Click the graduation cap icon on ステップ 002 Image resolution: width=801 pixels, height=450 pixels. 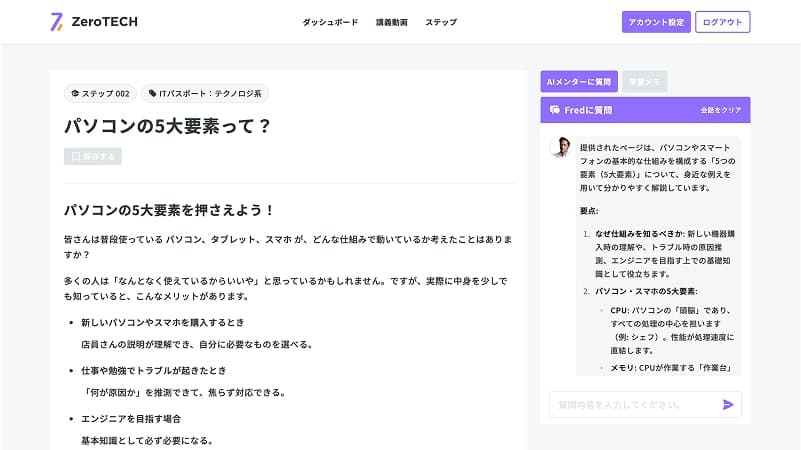coord(75,94)
